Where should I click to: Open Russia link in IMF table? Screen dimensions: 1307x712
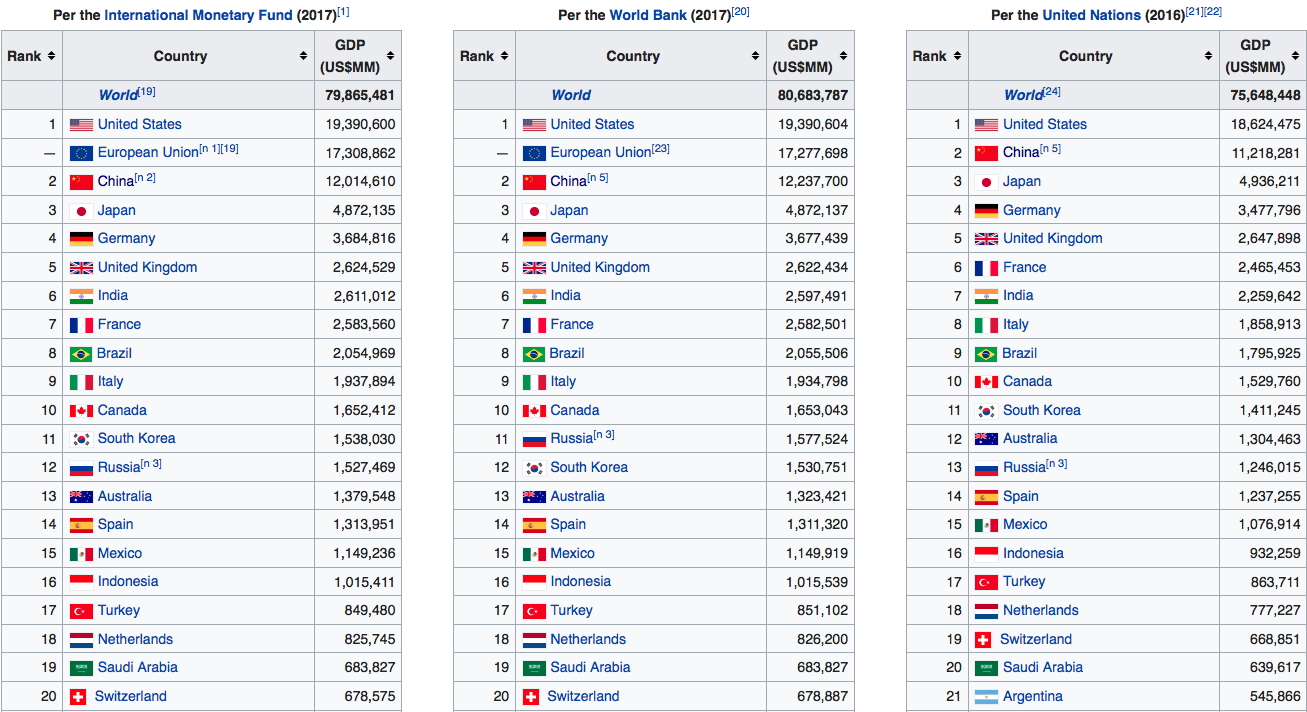(119, 467)
